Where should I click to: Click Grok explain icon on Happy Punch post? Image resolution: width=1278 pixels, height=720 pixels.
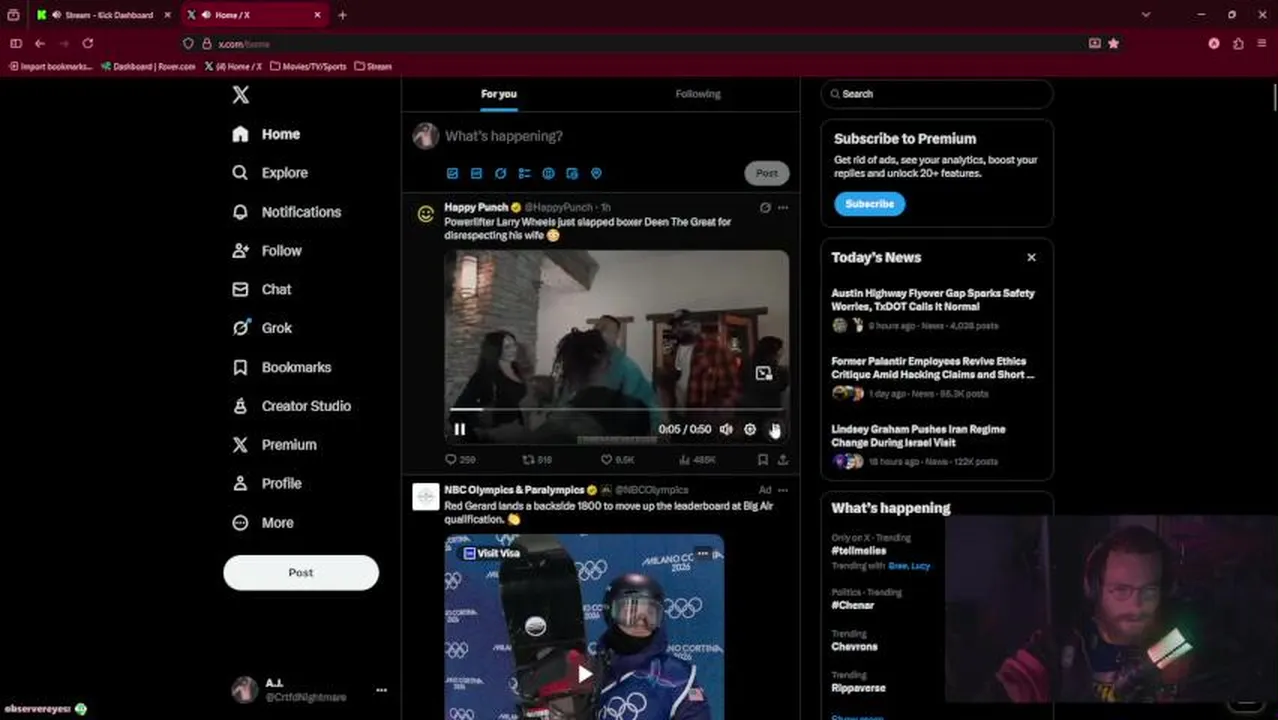tap(765, 208)
